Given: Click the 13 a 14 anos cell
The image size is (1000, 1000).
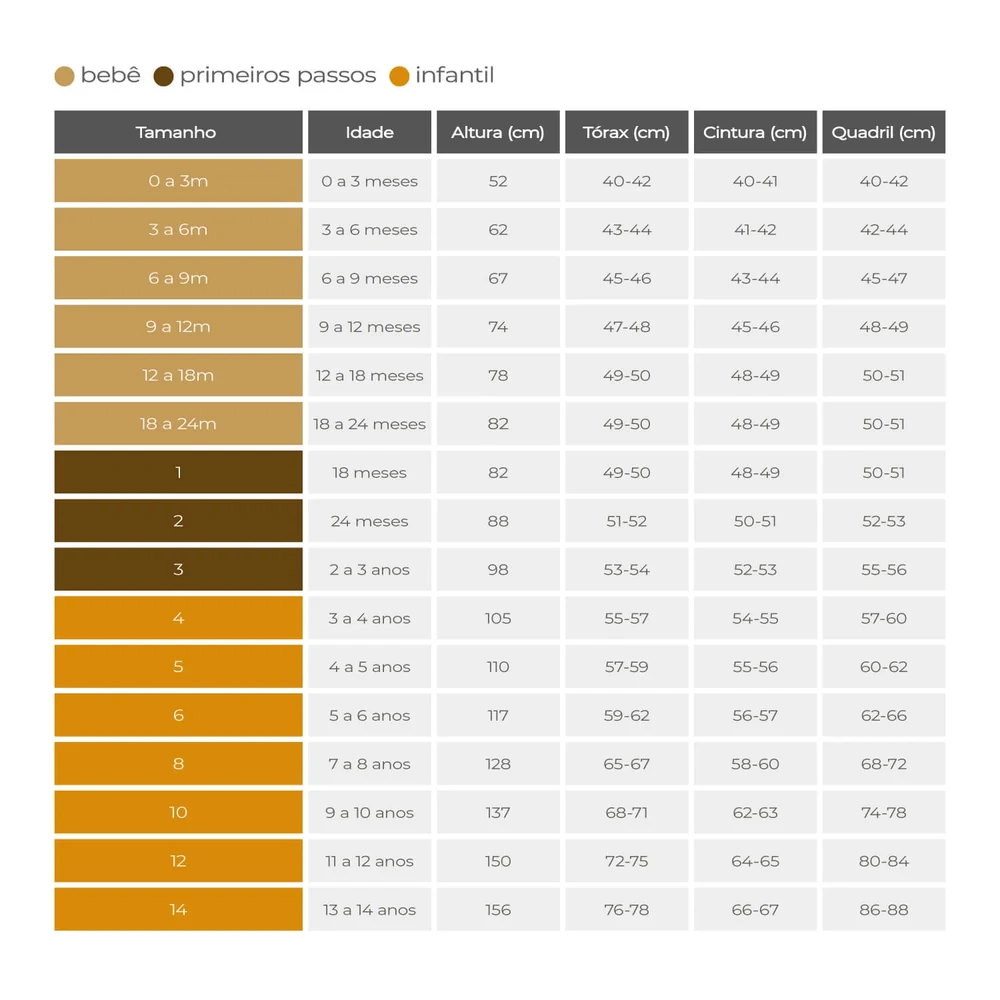Looking at the screenshot, I should click(369, 909).
